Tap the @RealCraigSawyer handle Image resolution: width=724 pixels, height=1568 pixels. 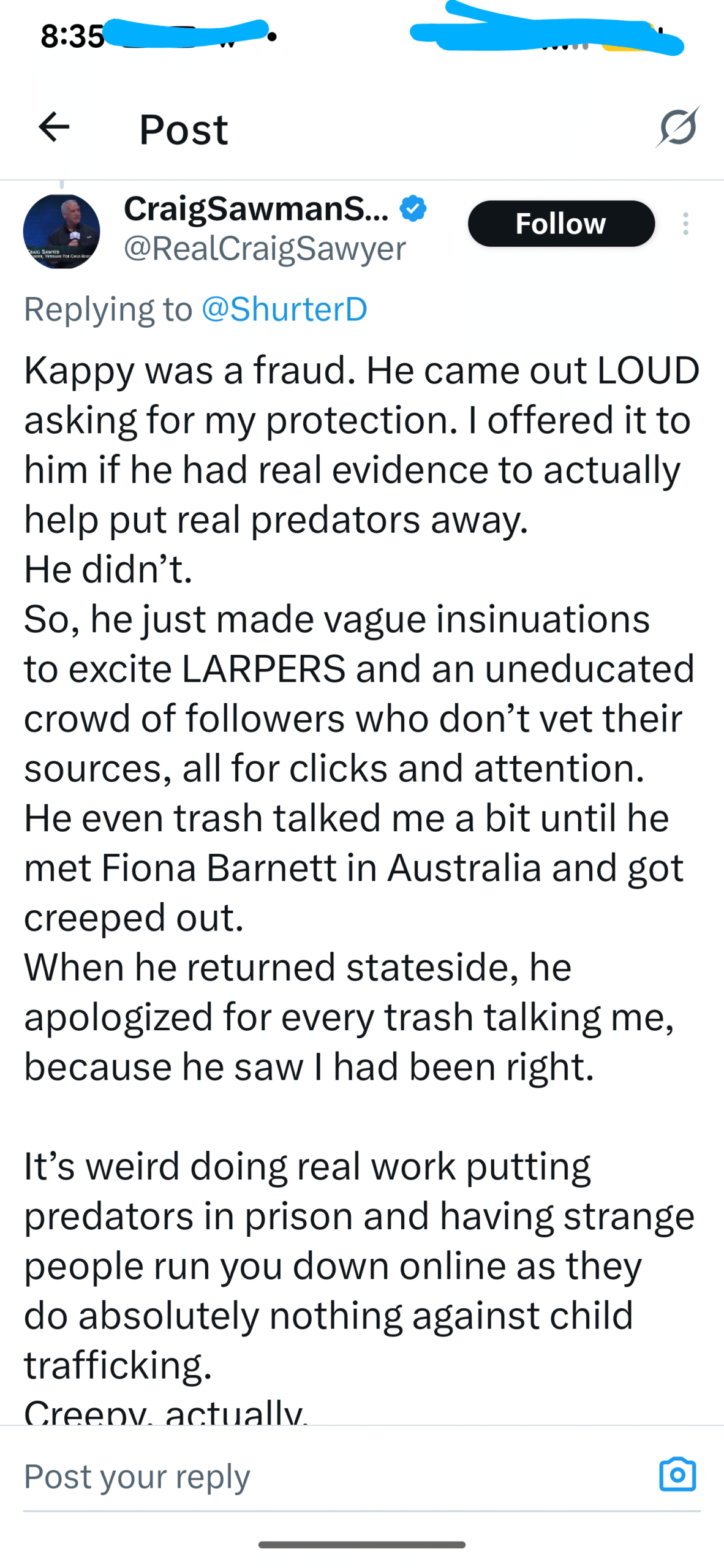[x=265, y=249]
